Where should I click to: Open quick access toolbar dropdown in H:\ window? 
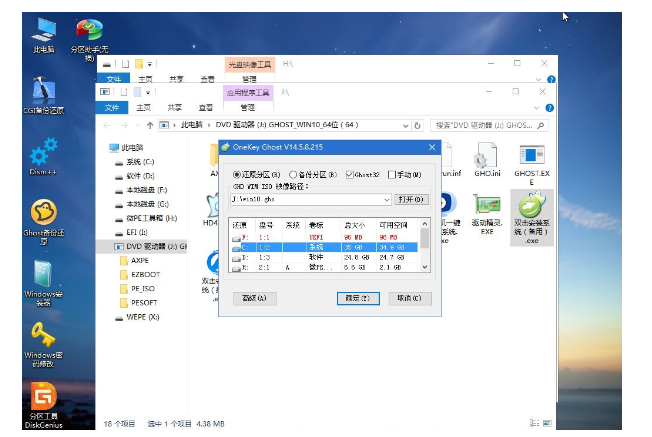[150, 64]
